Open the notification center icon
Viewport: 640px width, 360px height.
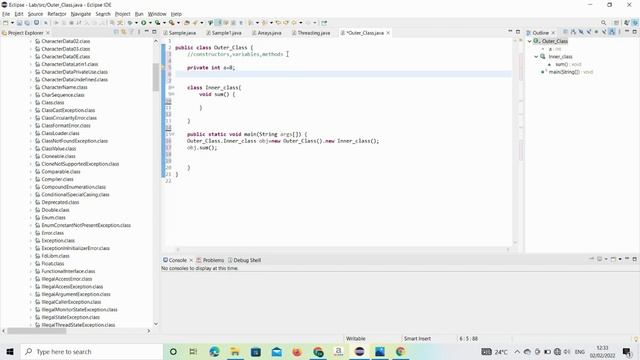click(x=627, y=351)
